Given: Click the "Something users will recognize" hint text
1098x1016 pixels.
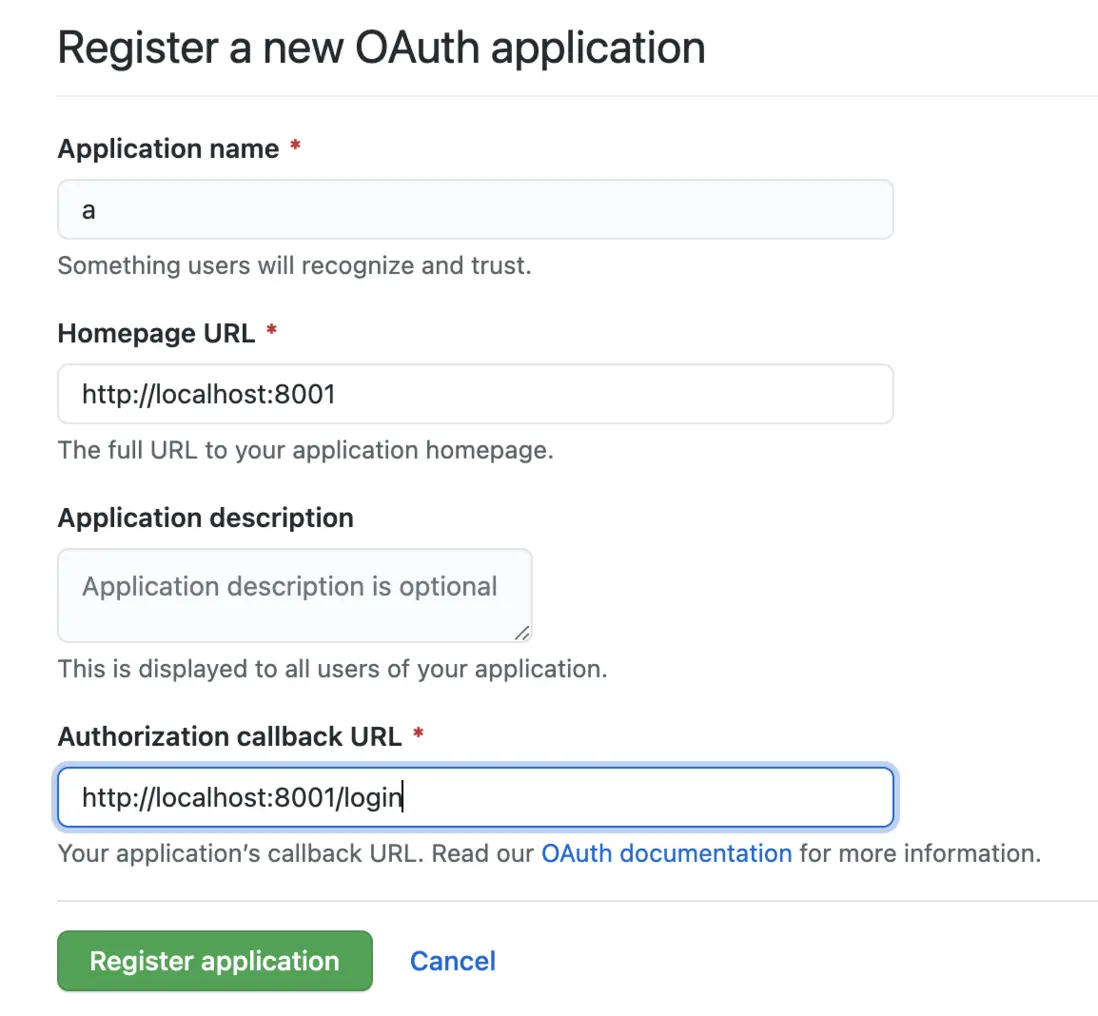Looking at the screenshot, I should (x=294, y=266).
